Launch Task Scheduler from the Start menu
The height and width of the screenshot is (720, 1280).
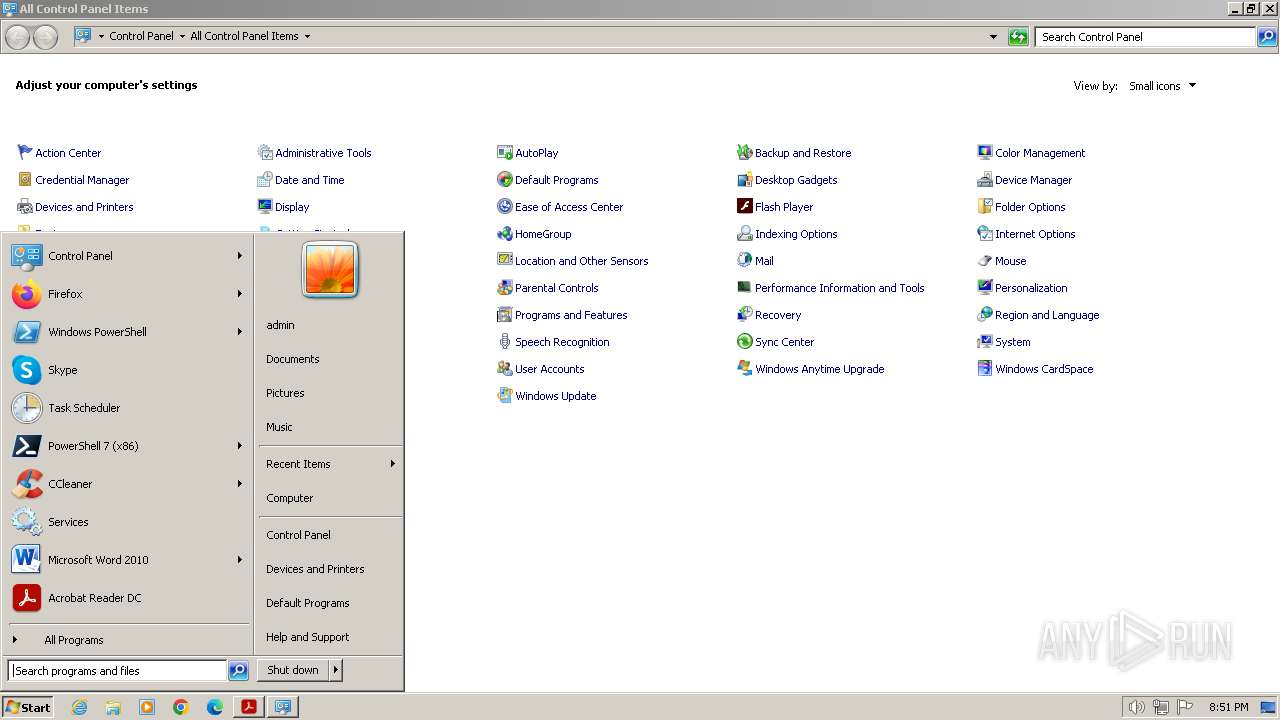(x=128, y=408)
